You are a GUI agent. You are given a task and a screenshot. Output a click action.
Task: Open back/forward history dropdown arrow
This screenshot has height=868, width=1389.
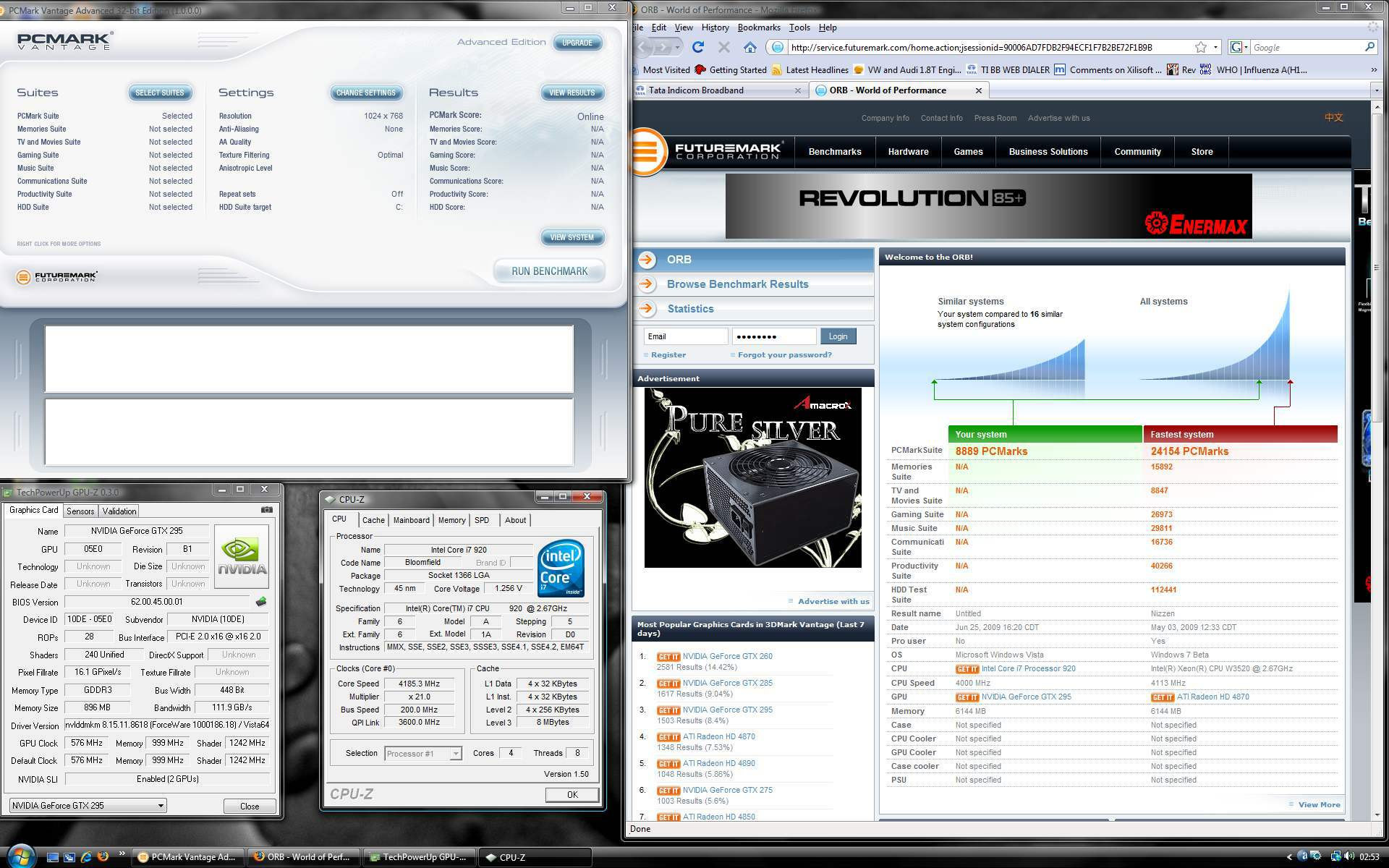(x=677, y=47)
